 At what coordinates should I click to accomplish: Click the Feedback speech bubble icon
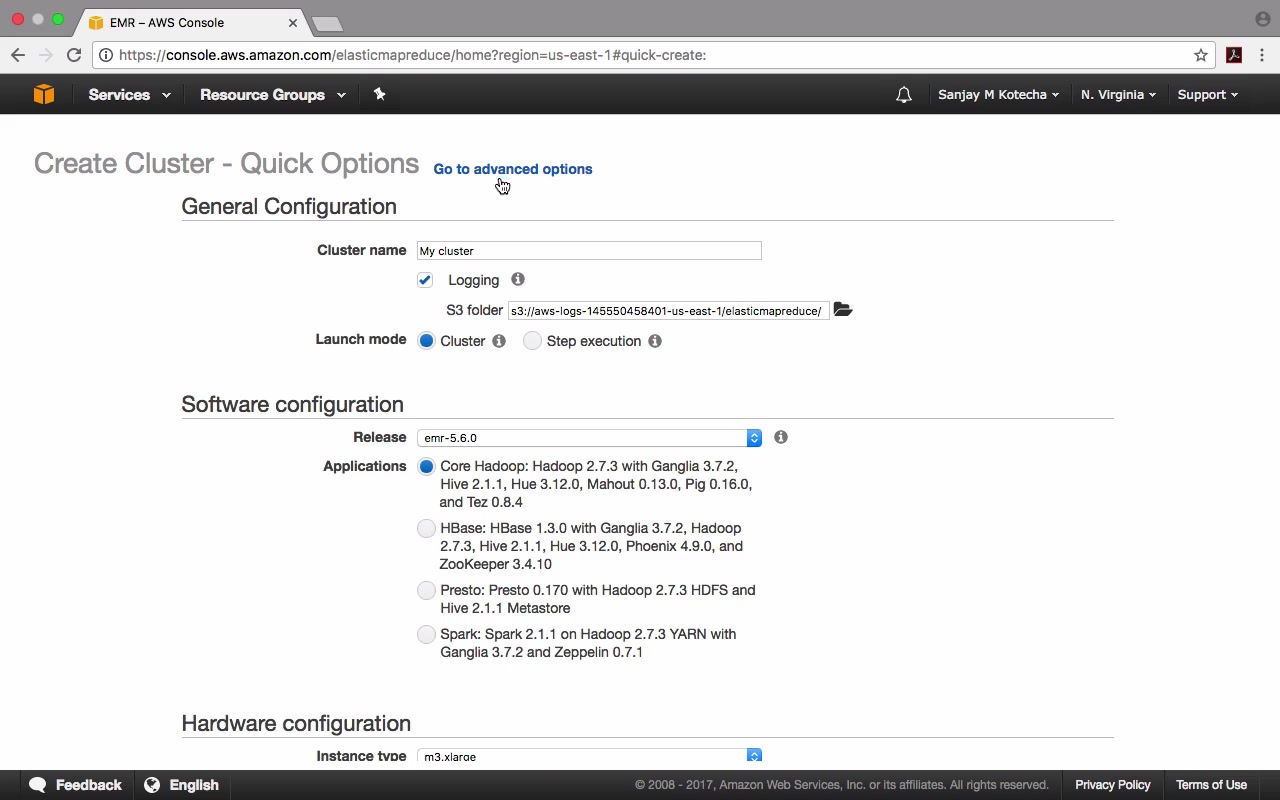[x=38, y=785]
